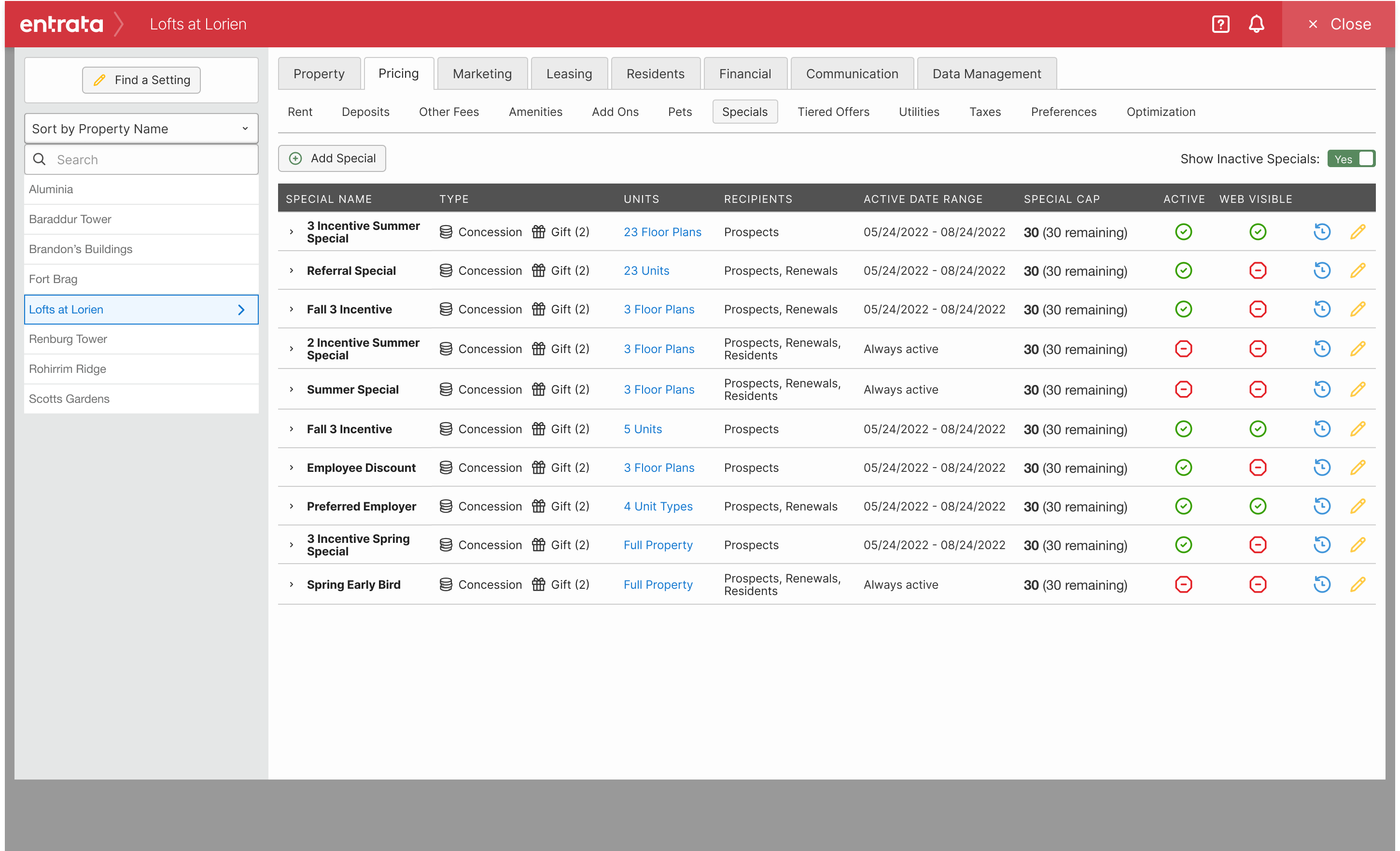View history for Referral Special
This screenshot has width=1400, height=851.
tap(1322, 270)
